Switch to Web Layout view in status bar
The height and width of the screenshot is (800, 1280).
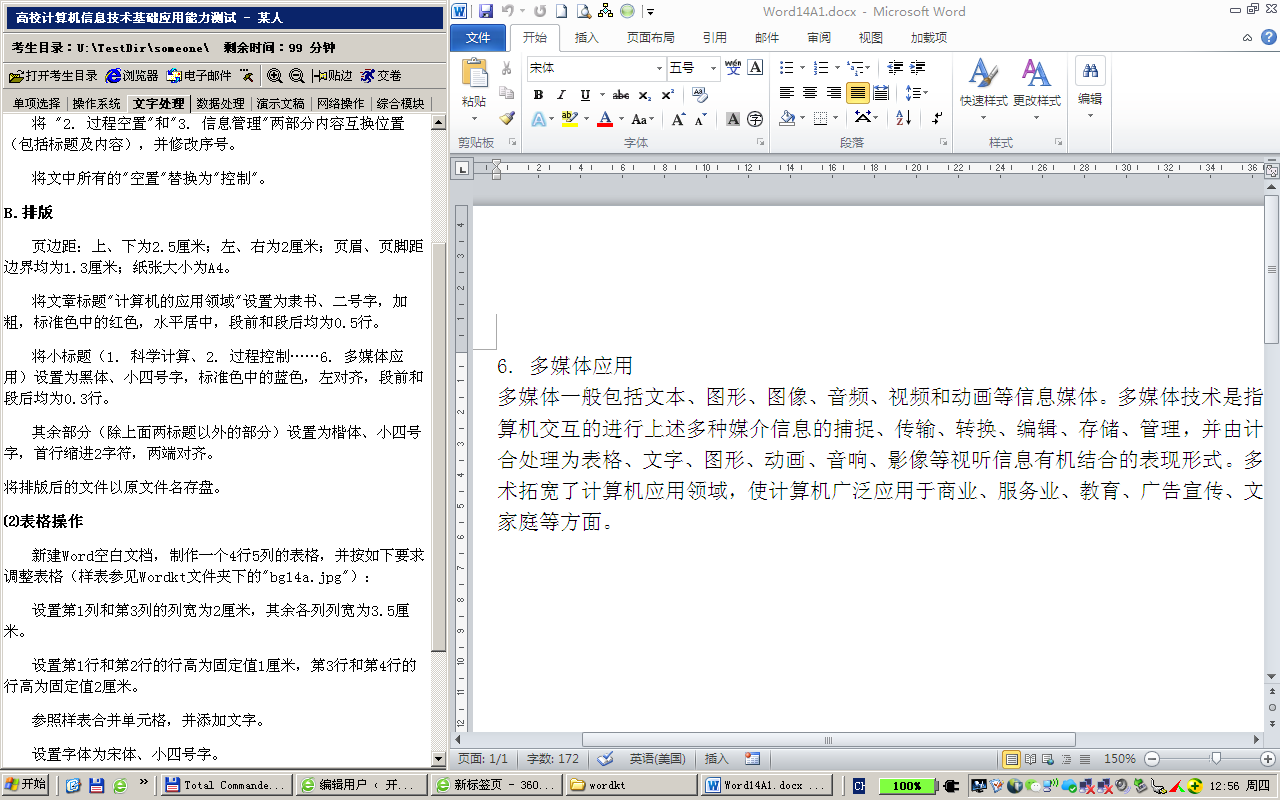coord(1049,759)
